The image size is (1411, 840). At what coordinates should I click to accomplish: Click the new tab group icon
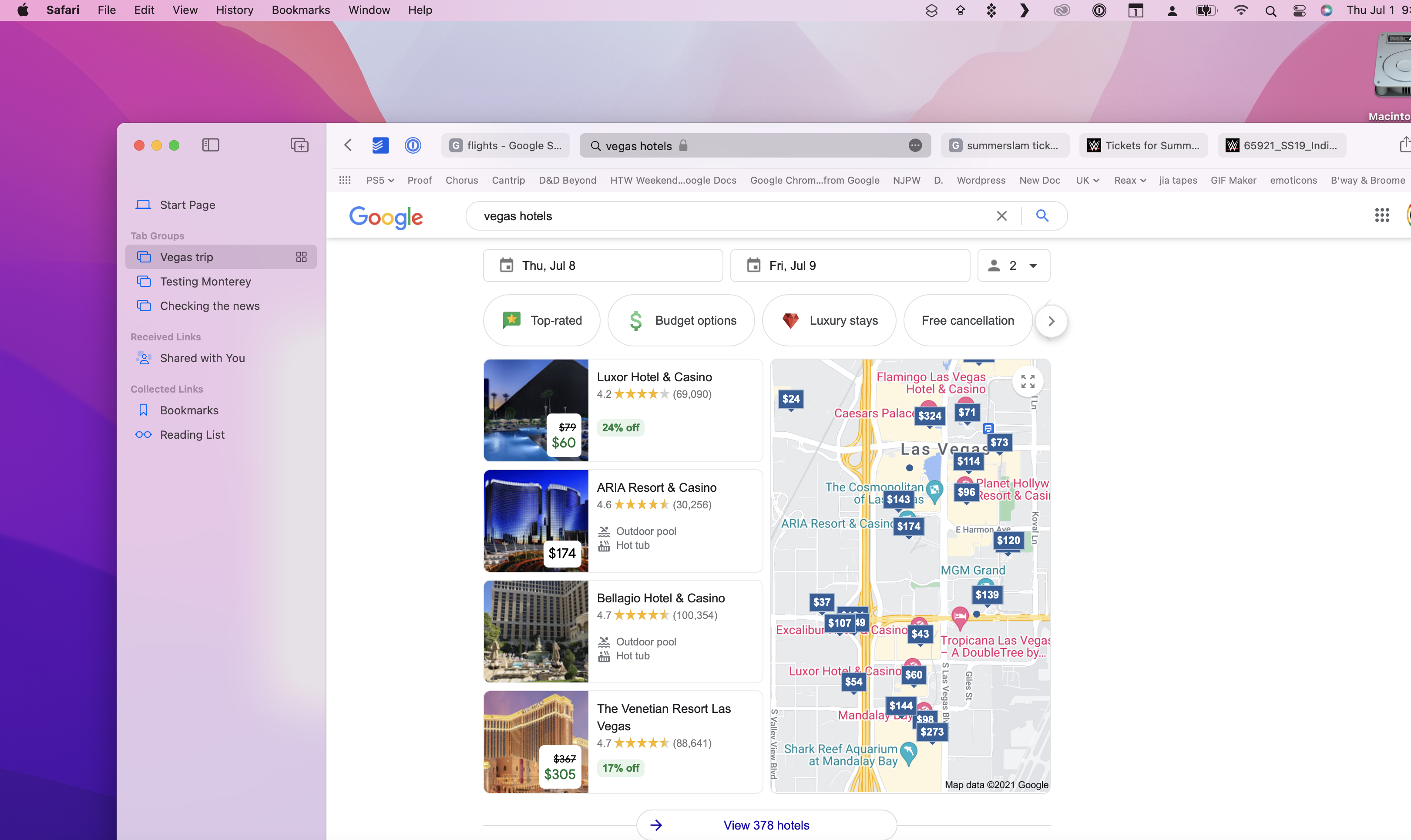299,145
